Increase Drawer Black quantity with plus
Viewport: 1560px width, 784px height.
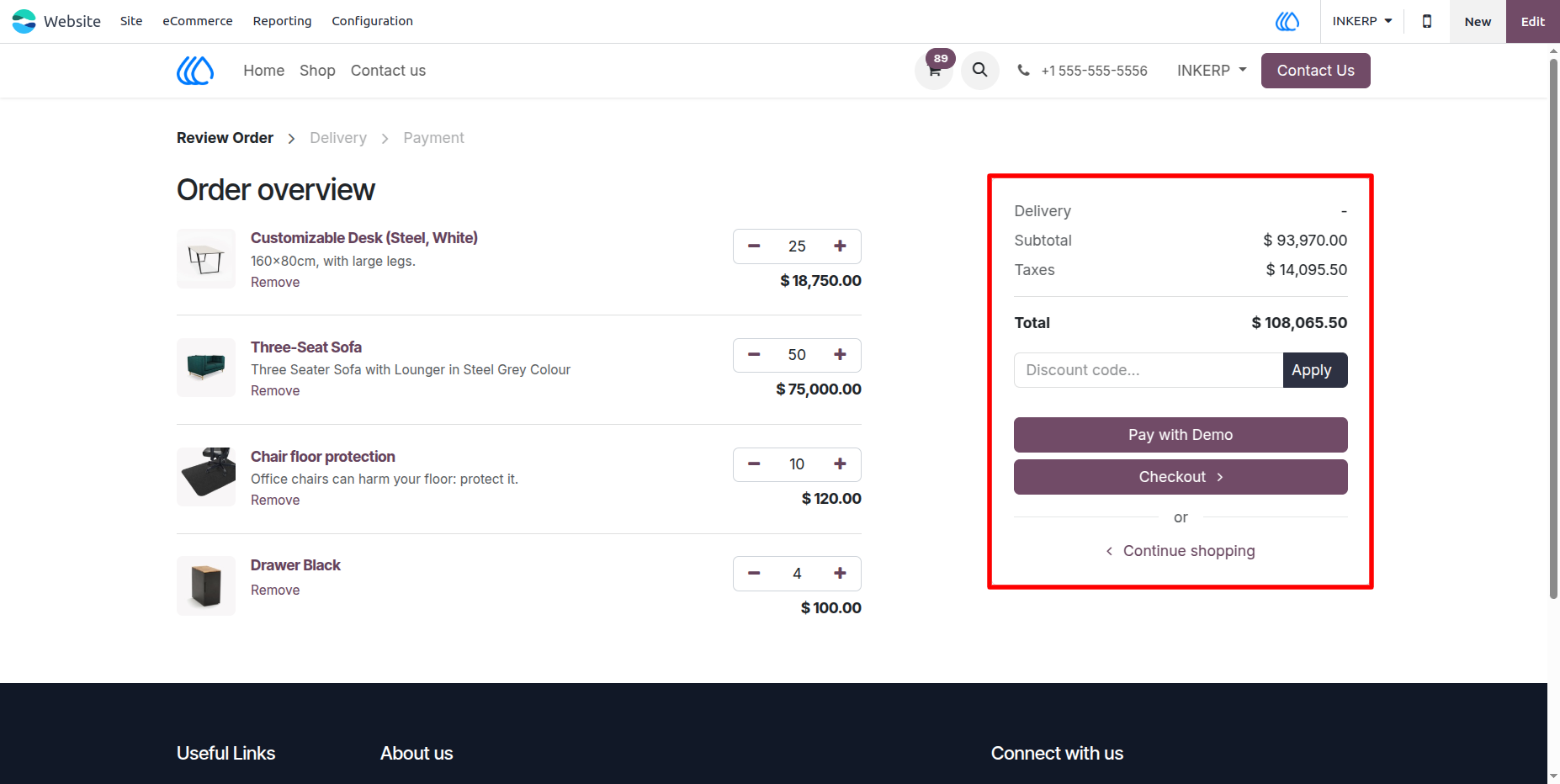[840, 573]
